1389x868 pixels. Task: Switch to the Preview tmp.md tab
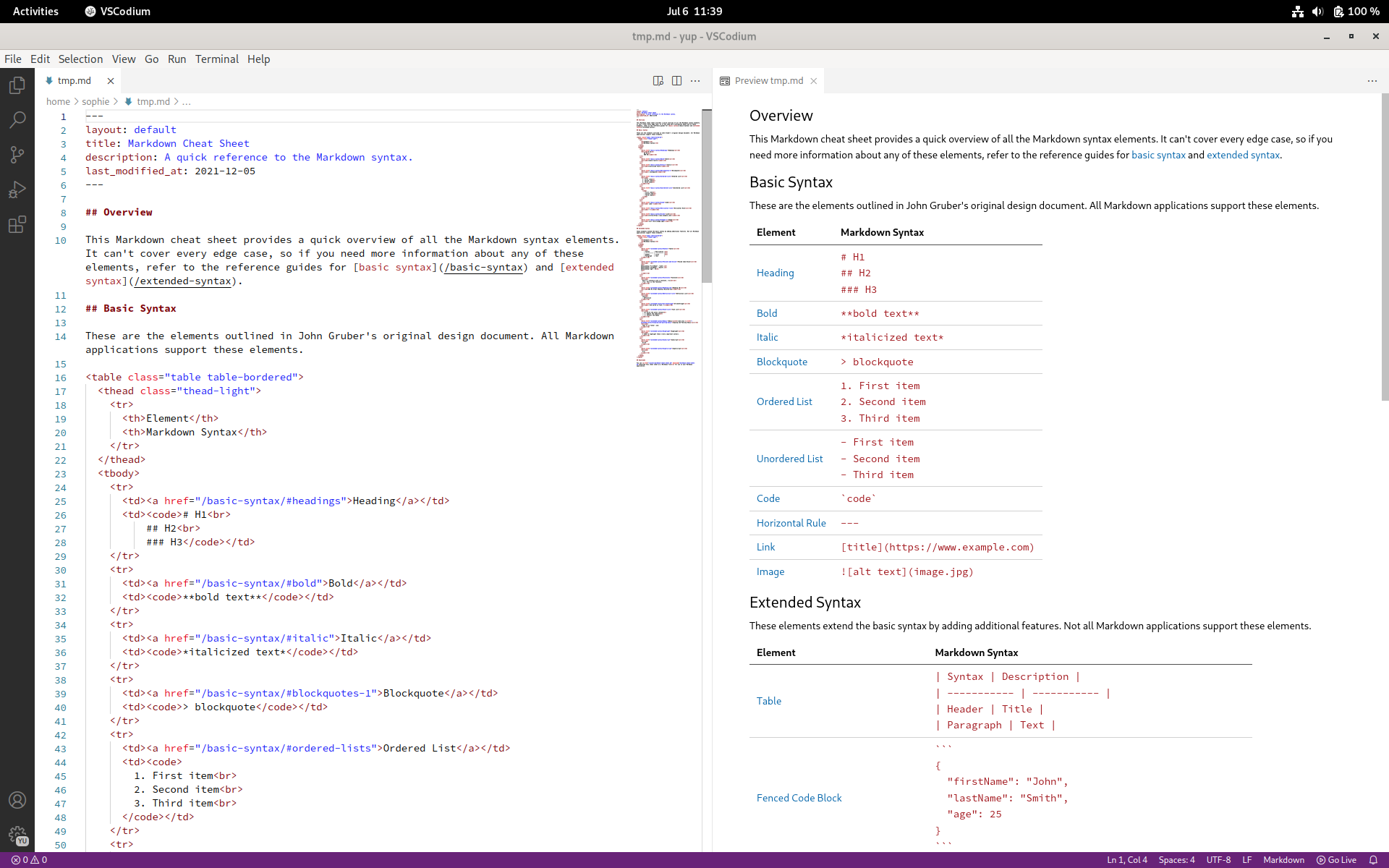click(768, 81)
